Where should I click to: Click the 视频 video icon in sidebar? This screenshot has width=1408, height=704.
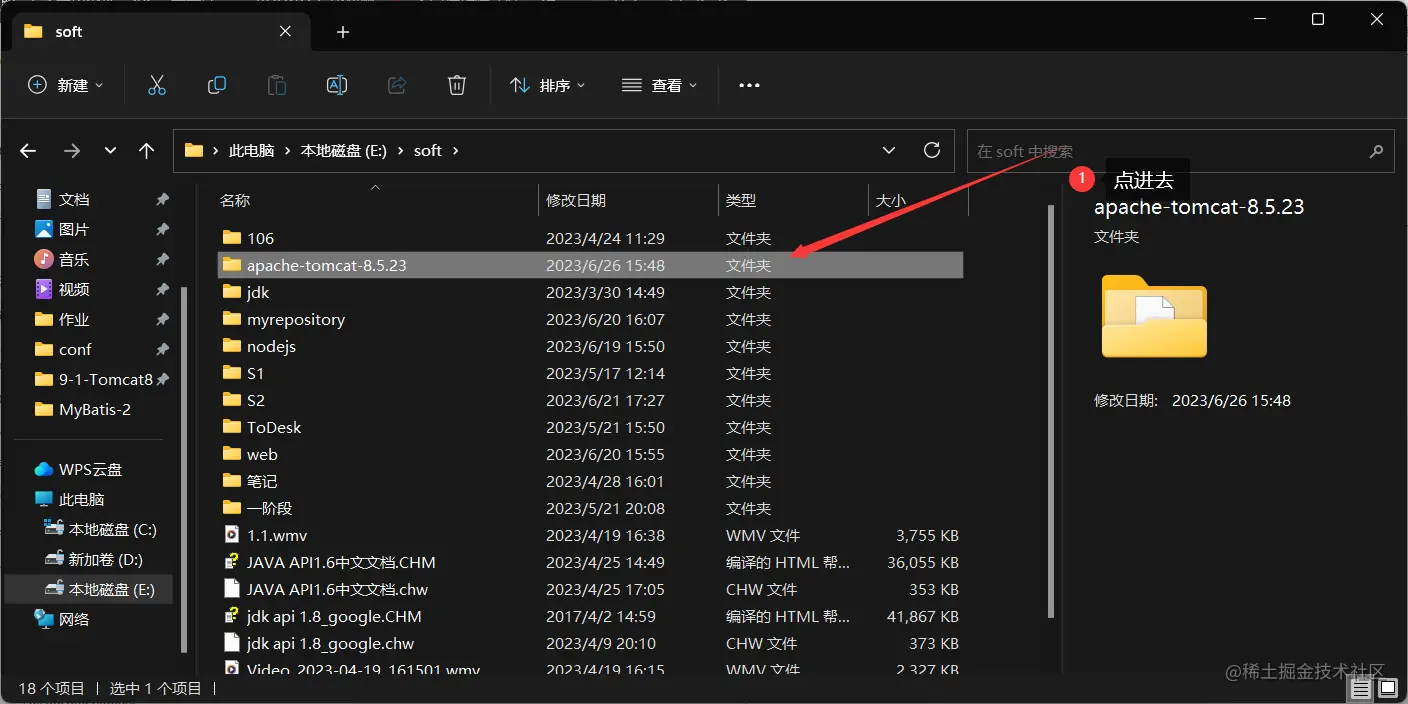tap(44, 289)
